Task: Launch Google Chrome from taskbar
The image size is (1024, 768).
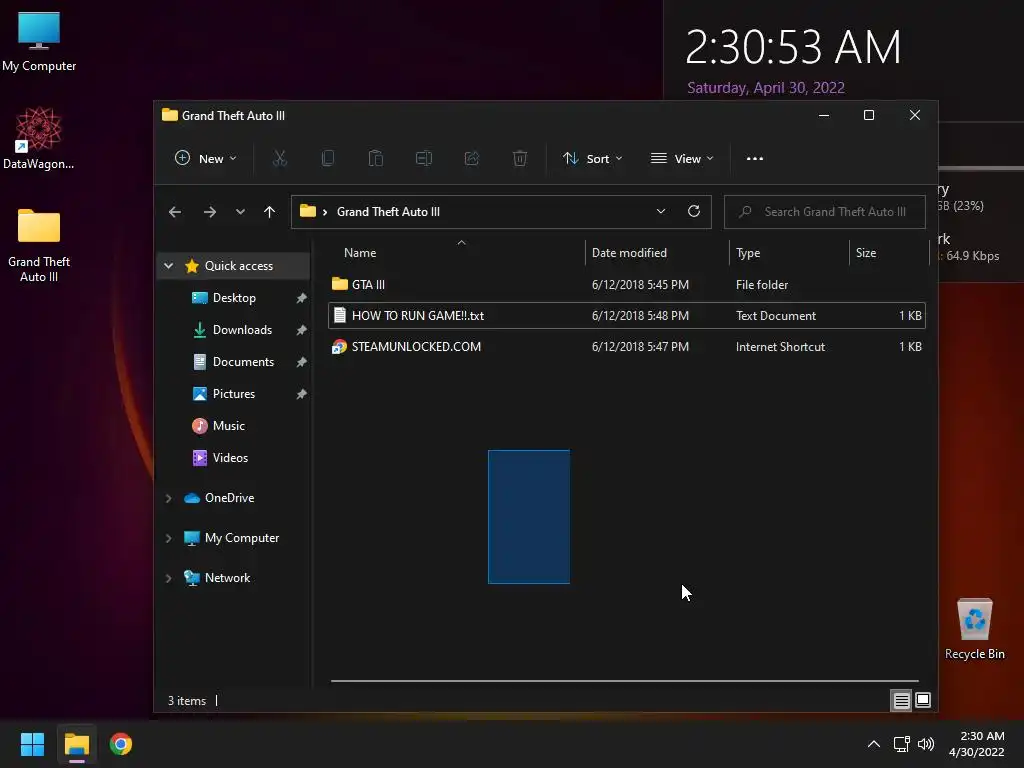Action: (x=121, y=744)
